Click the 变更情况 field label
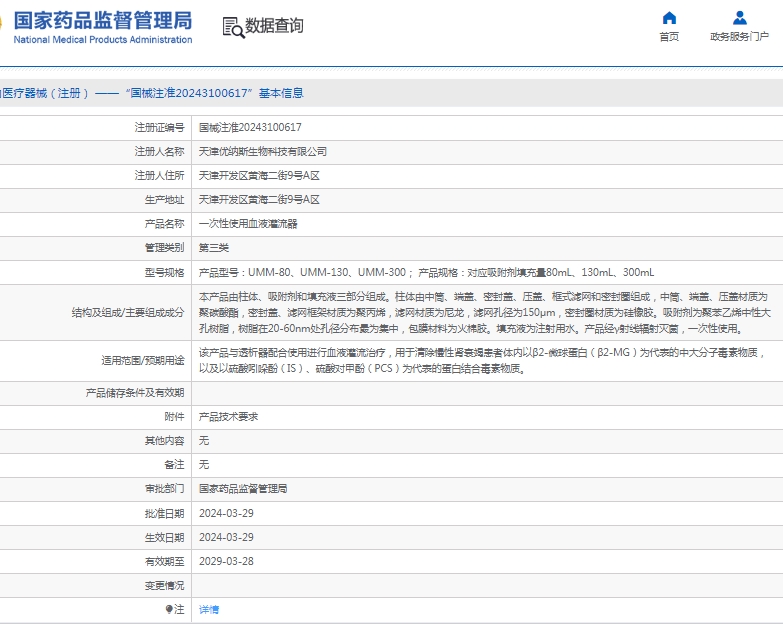783x627 pixels. click(164, 585)
